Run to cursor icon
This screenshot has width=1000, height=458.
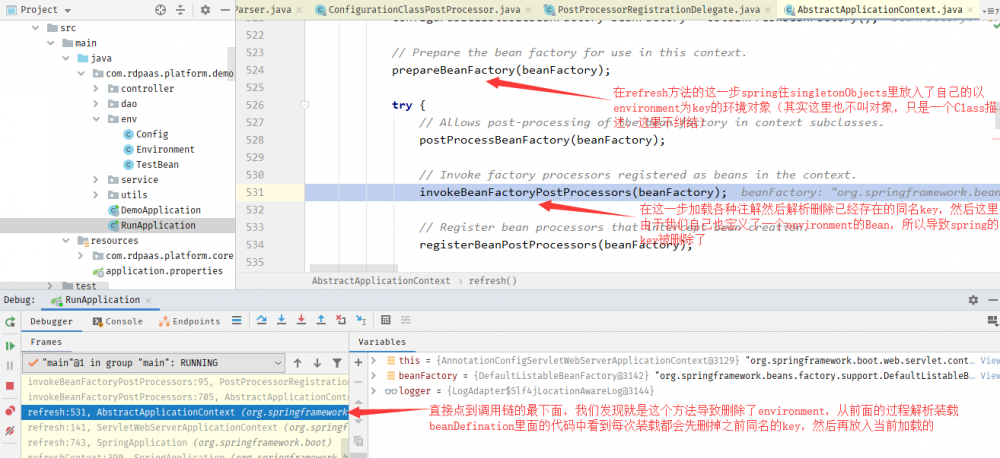(x=361, y=320)
